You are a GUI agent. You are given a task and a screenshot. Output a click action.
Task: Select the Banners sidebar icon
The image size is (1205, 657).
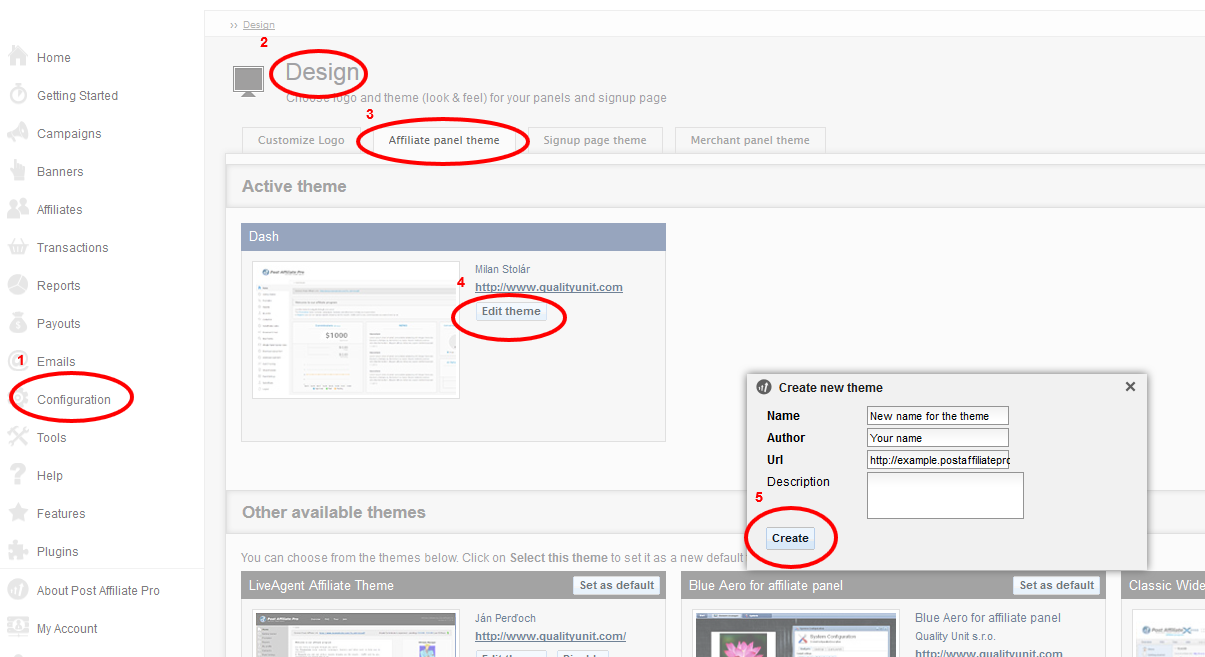(17, 171)
